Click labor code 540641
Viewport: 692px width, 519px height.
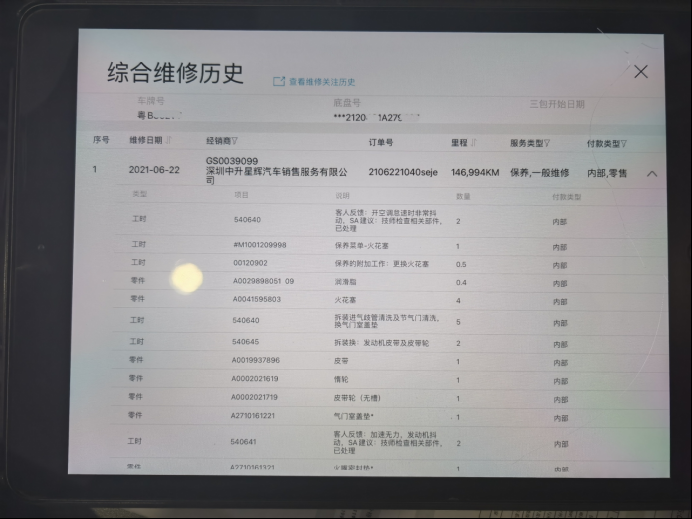tap(243, 442)
